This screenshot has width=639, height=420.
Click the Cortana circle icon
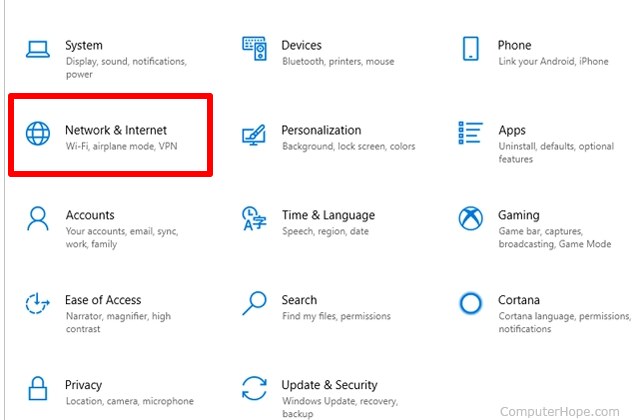[471, 303]
